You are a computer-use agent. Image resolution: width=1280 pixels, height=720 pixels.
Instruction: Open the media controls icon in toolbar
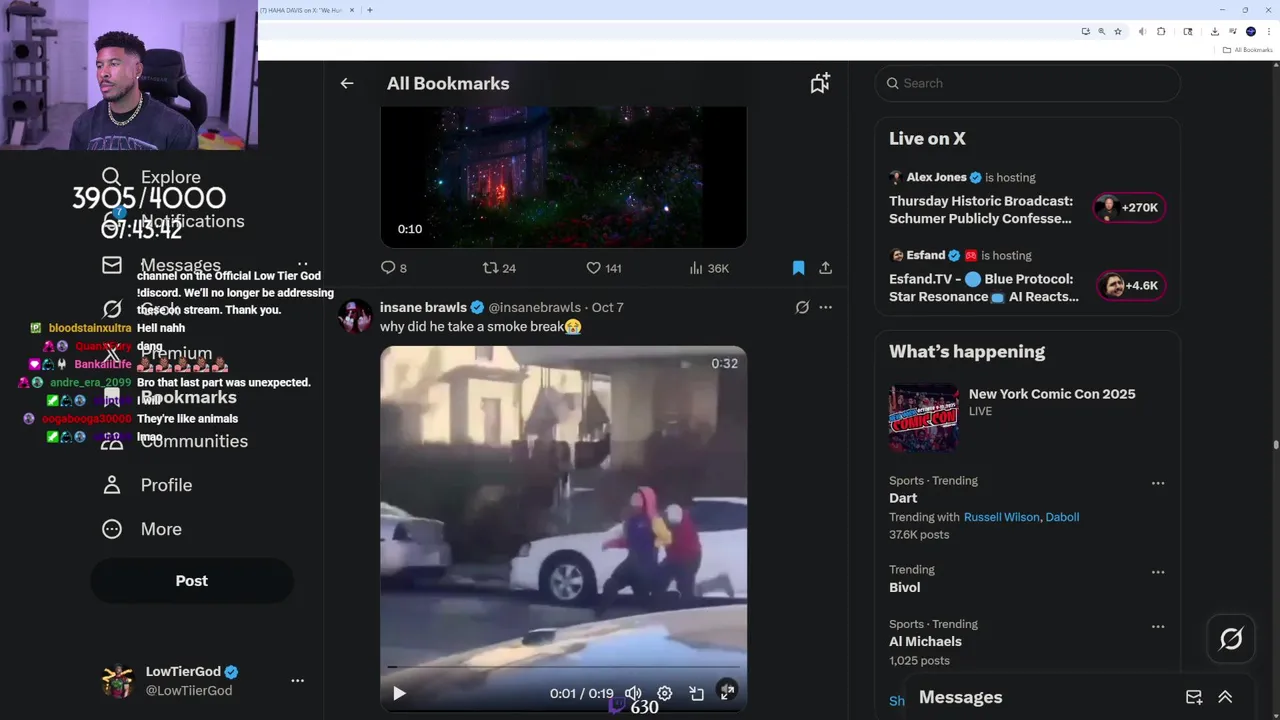click(x=1233, y=32)
